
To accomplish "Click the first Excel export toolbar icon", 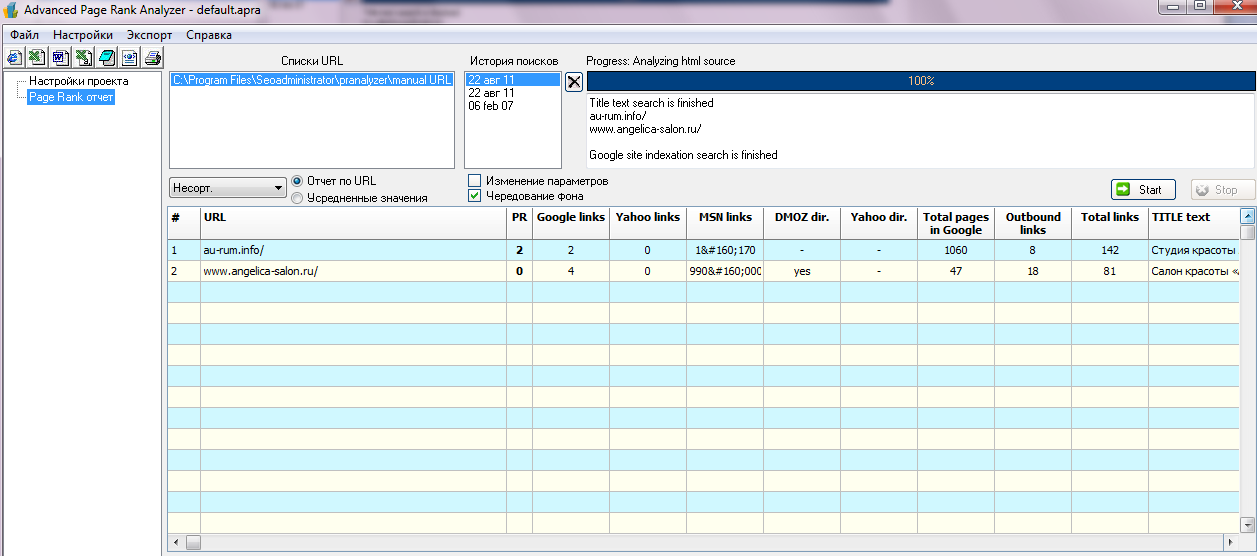I will (x=36, y=57).
